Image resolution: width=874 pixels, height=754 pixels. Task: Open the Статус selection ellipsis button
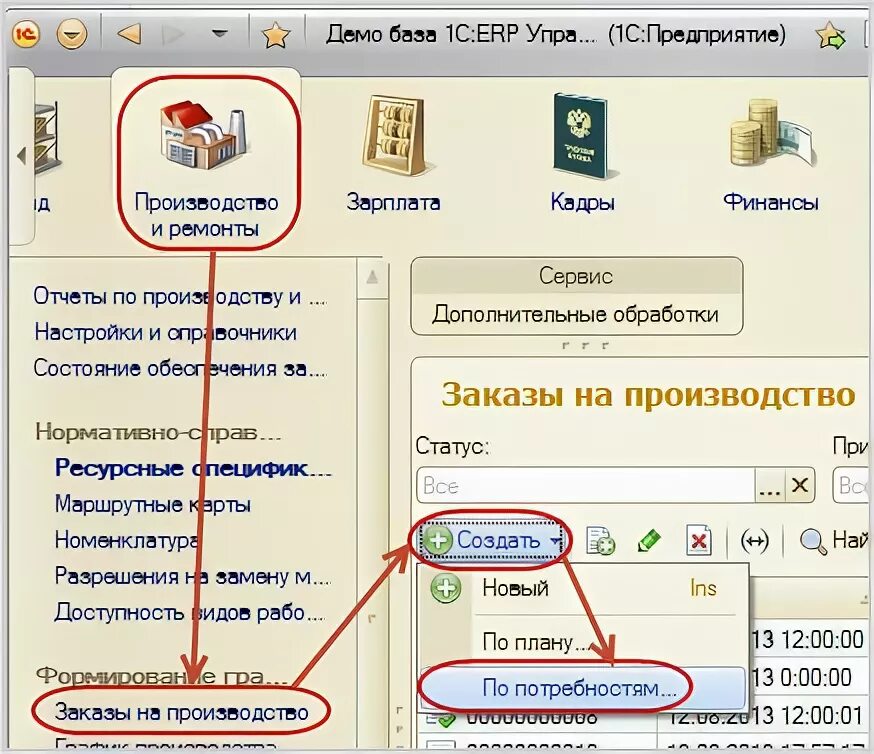pos(770,485)
